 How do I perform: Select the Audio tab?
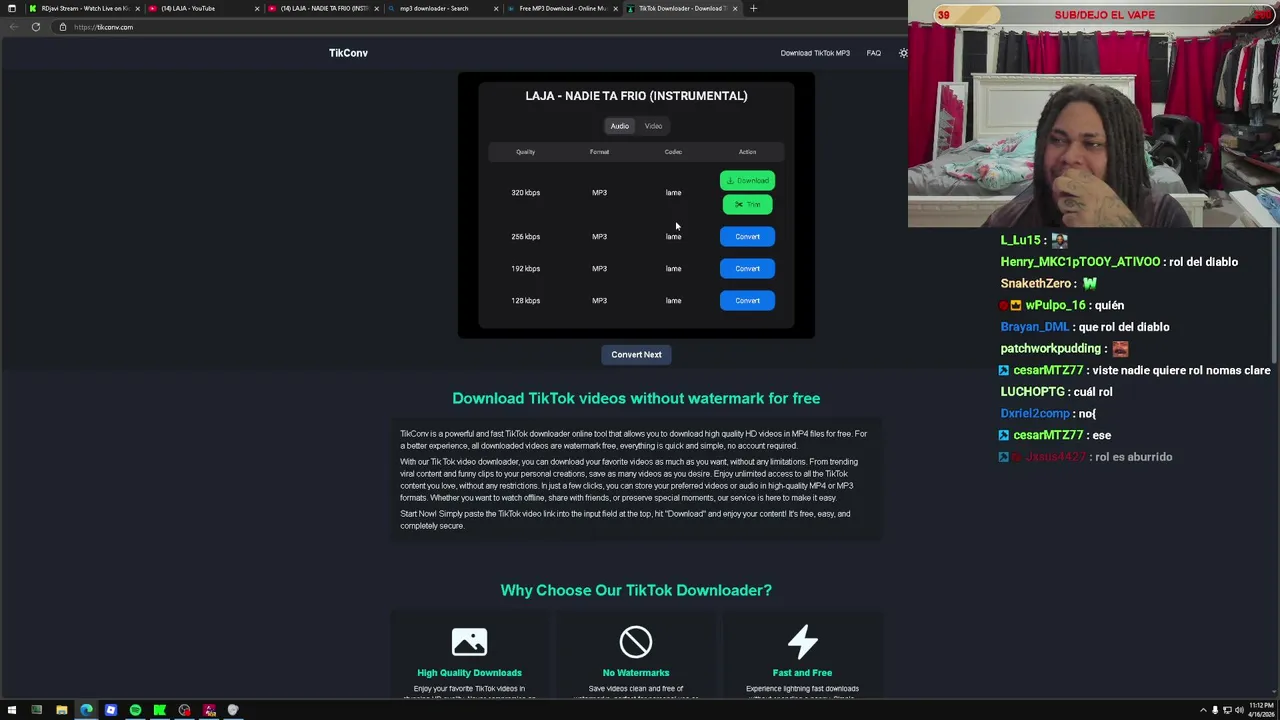[x=620, y=126]
